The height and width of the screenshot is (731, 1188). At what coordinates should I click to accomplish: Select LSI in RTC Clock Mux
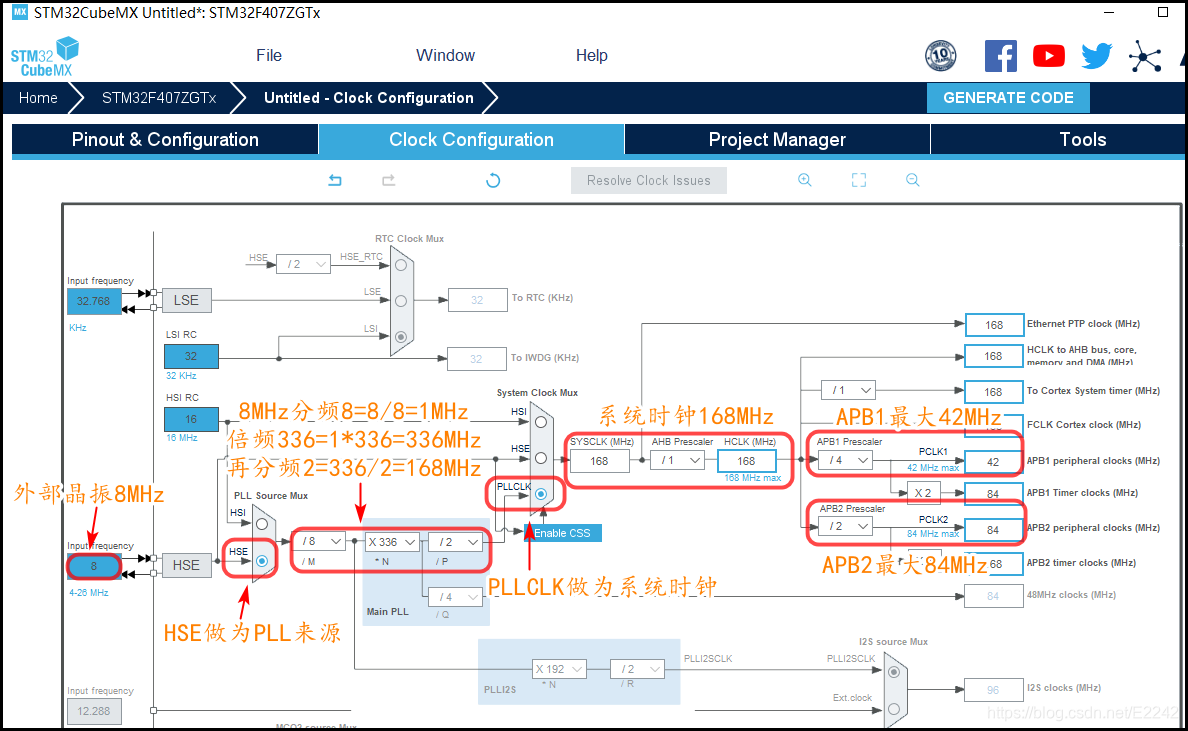point(401,336)
